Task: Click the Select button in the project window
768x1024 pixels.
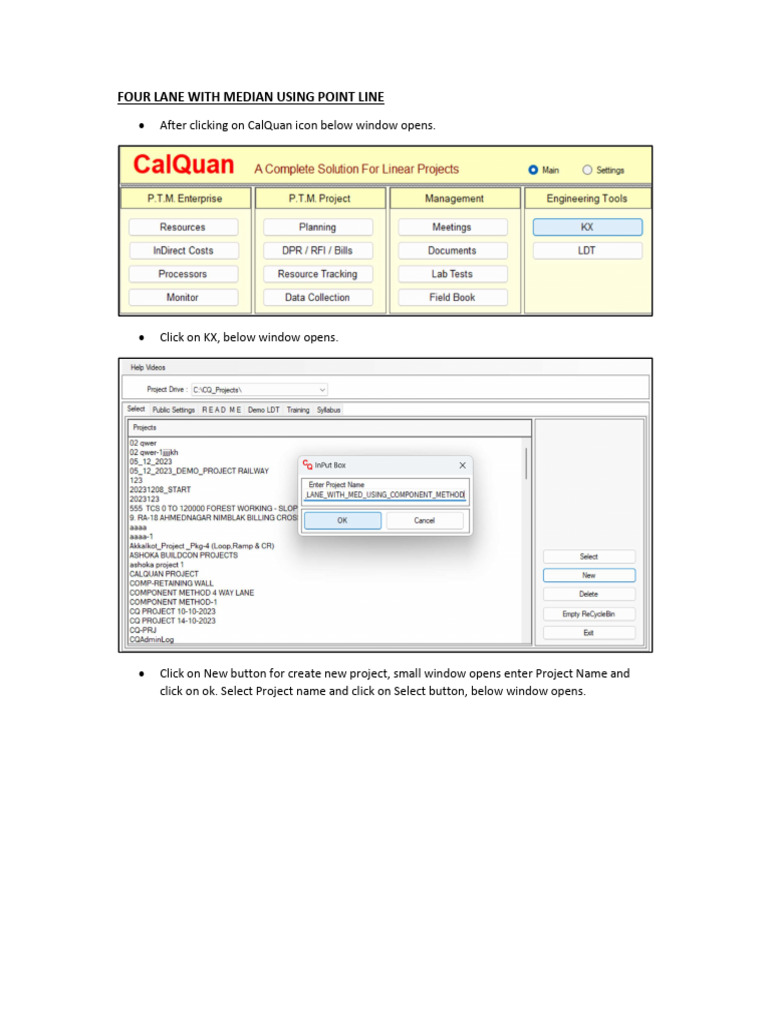Action: click(588, 556)
